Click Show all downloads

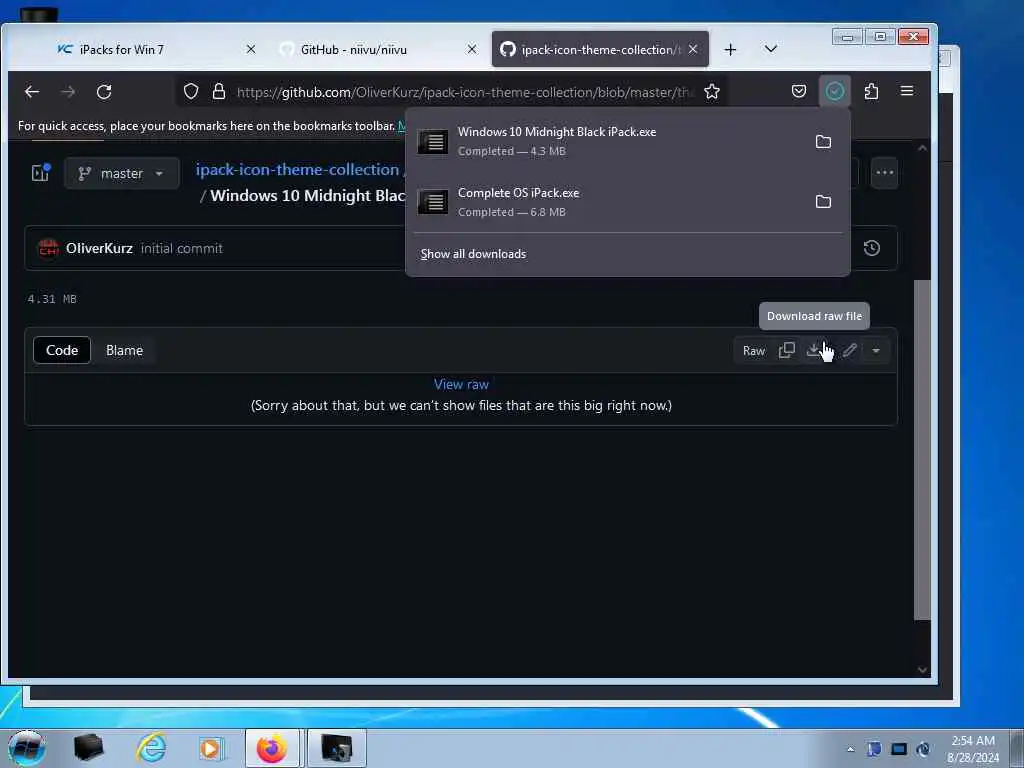pos(473,254)
